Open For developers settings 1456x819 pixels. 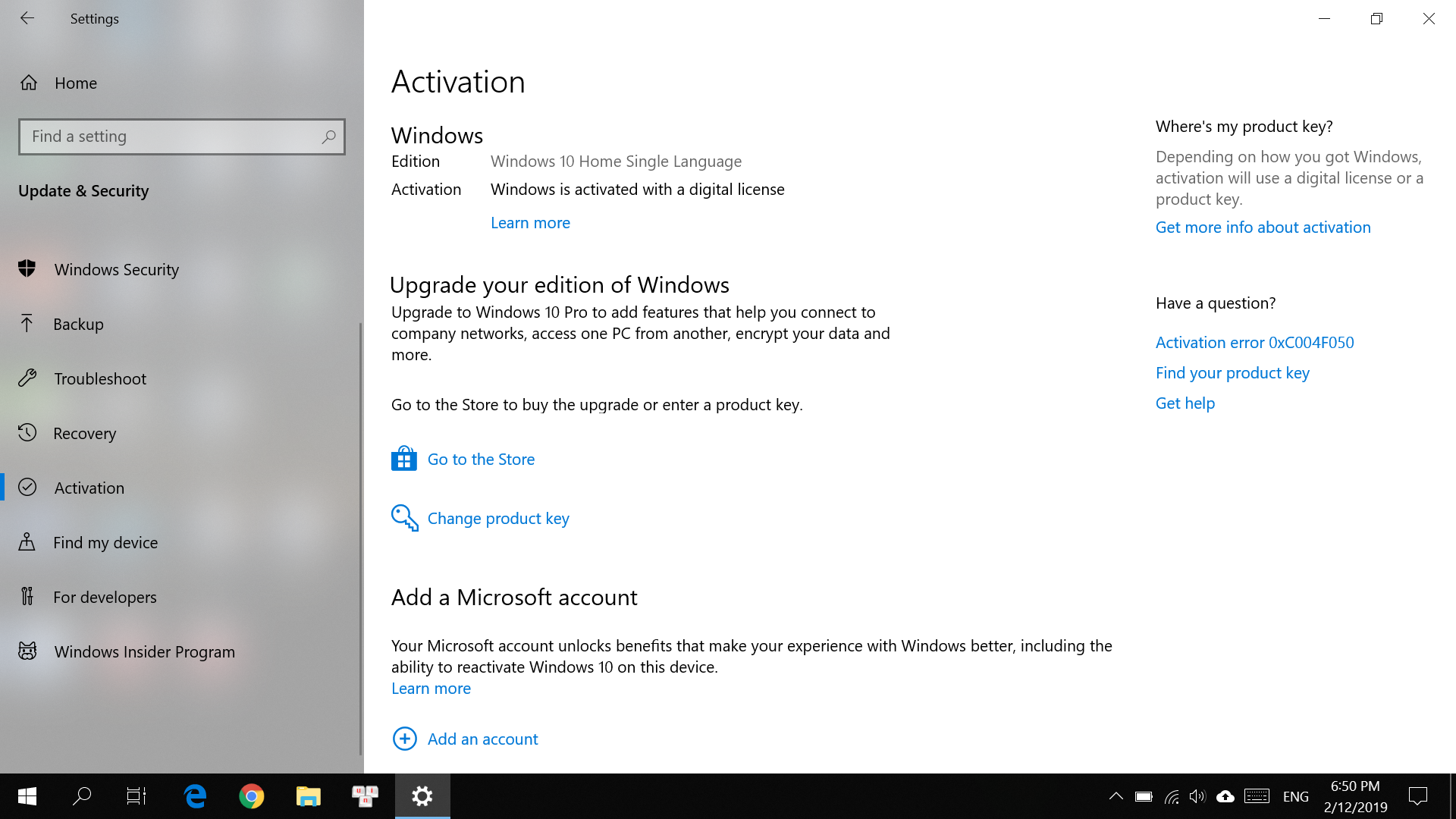pos(105,597)
